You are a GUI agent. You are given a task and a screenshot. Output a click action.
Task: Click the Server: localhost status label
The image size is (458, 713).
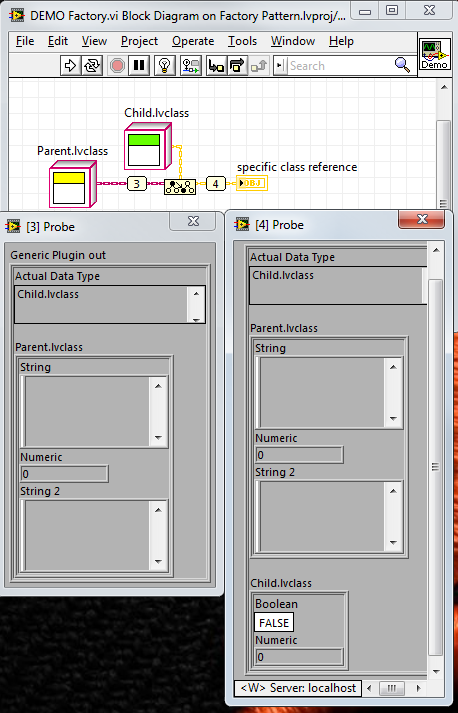pyautogui.click(x=298, y=688)
